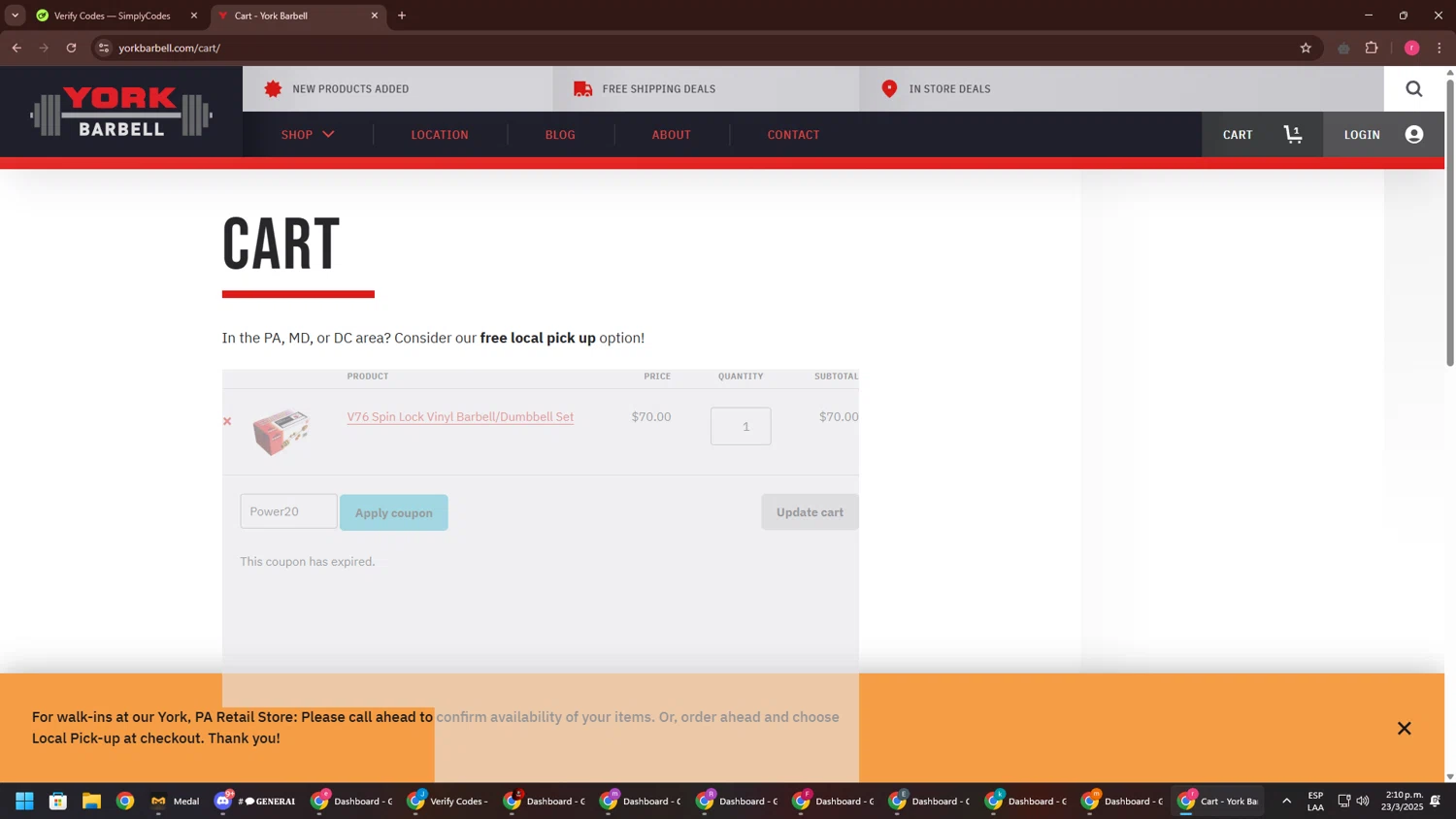This screenshot has height=819, width=1456.
Task: Open Discord General from the taskbar
Action: [255, 802]
